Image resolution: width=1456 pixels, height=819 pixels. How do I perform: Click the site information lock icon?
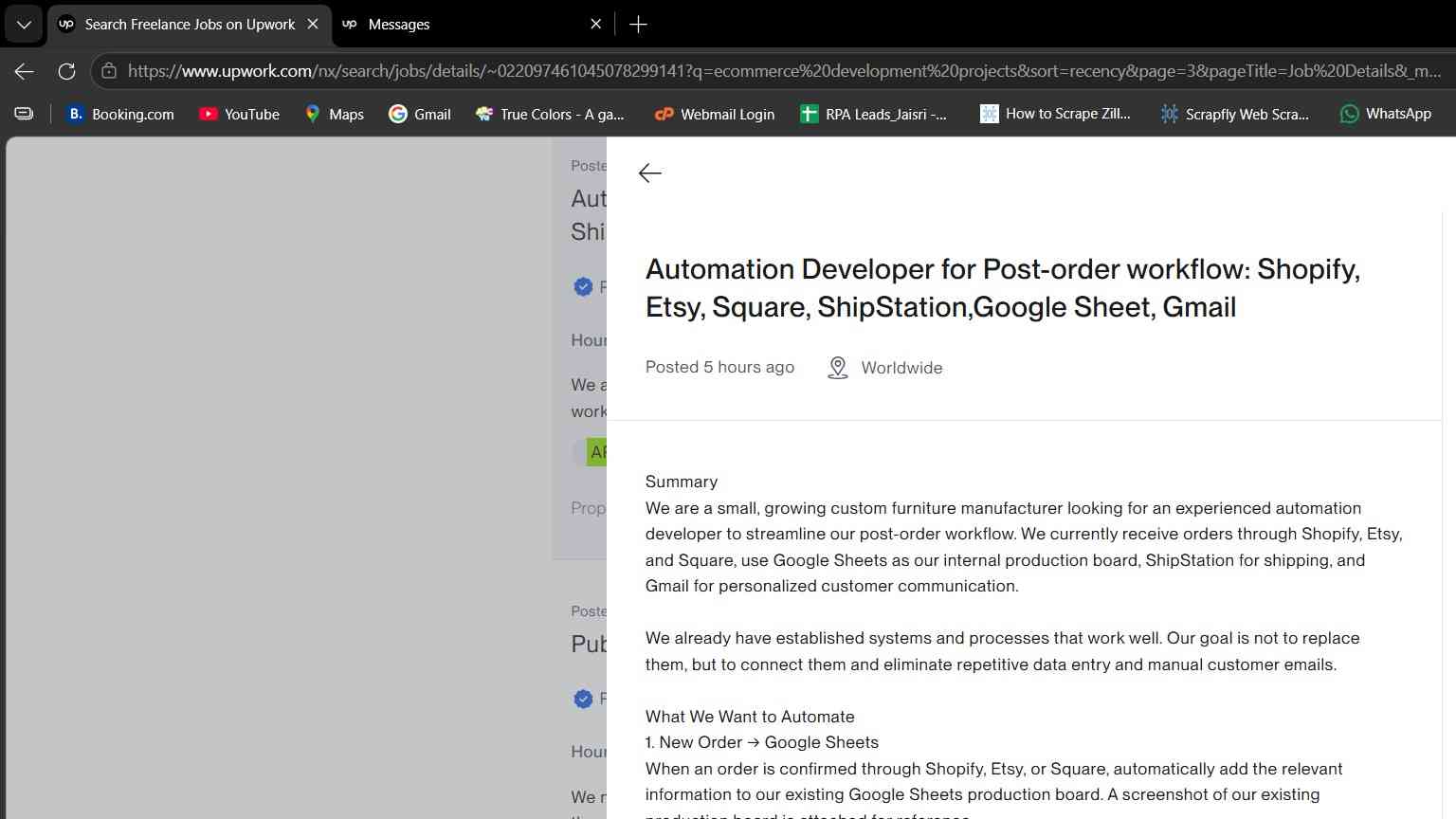click(x=109, y=71)
